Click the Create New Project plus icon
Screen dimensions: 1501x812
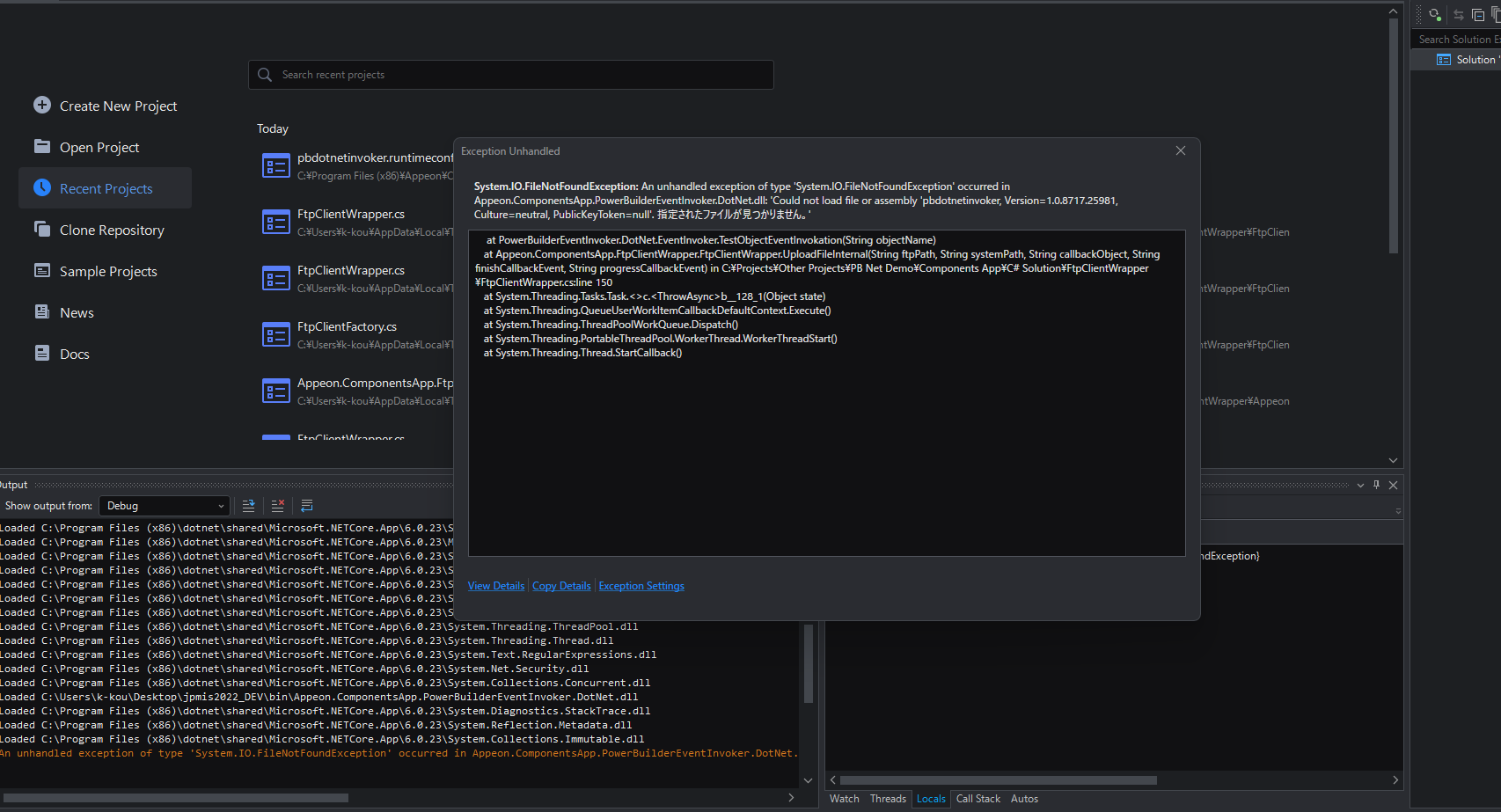(x=42, y=105)
